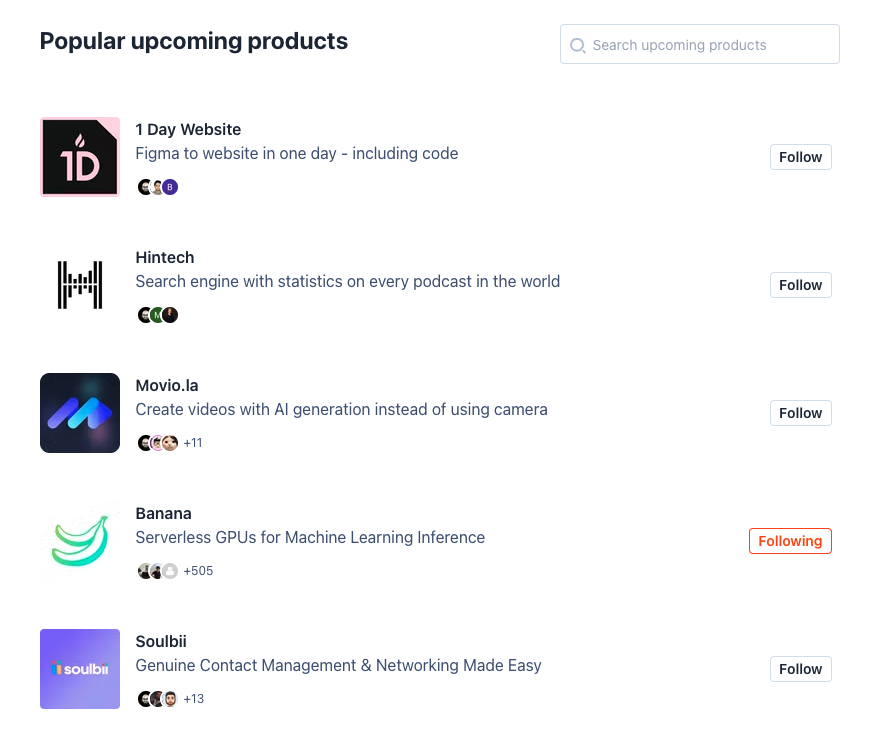Focus the Search upcoming products field
The image size is (871, 744).
[710, 45]
